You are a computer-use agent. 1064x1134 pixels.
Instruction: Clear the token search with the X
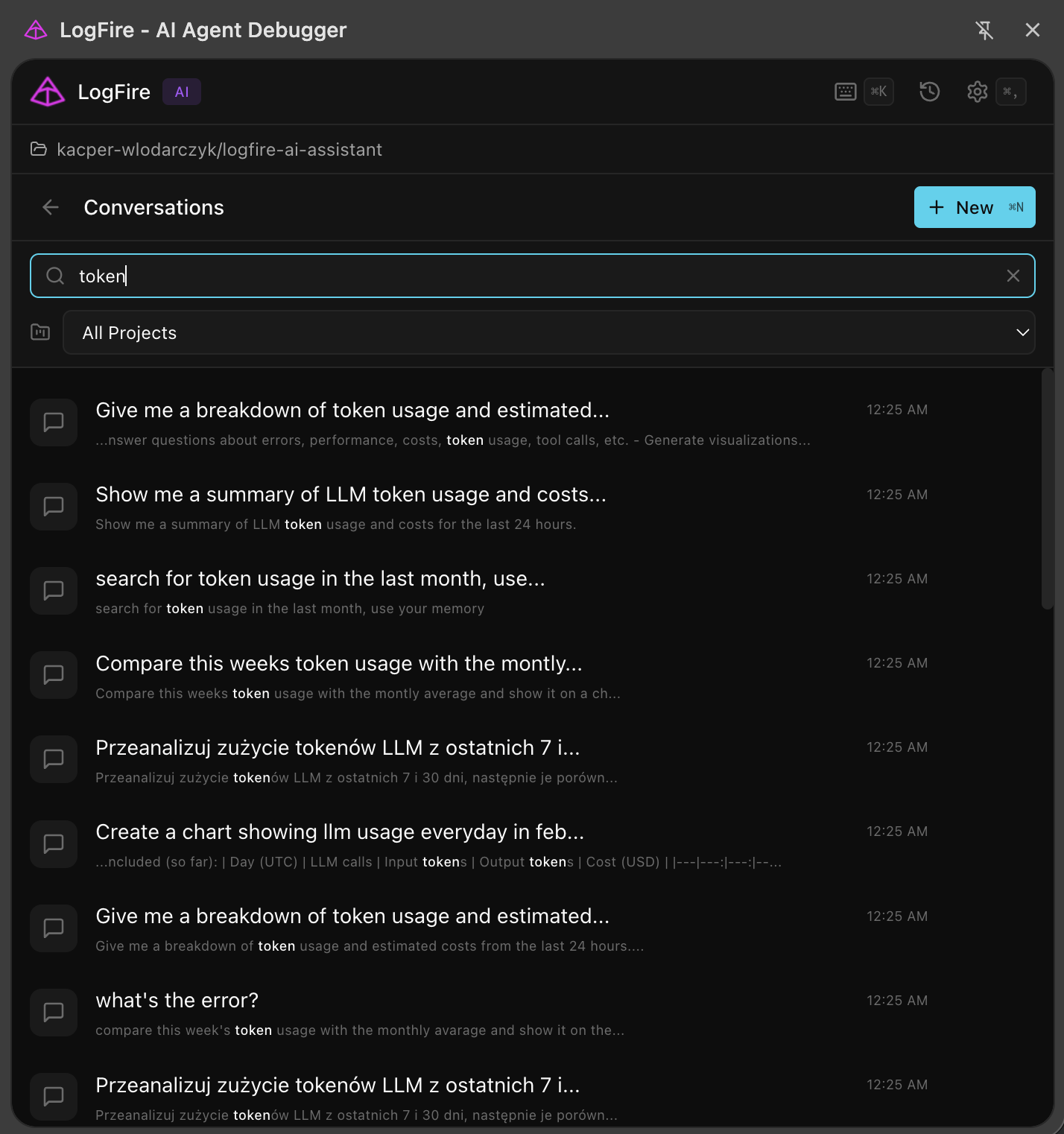(1013, 276)
